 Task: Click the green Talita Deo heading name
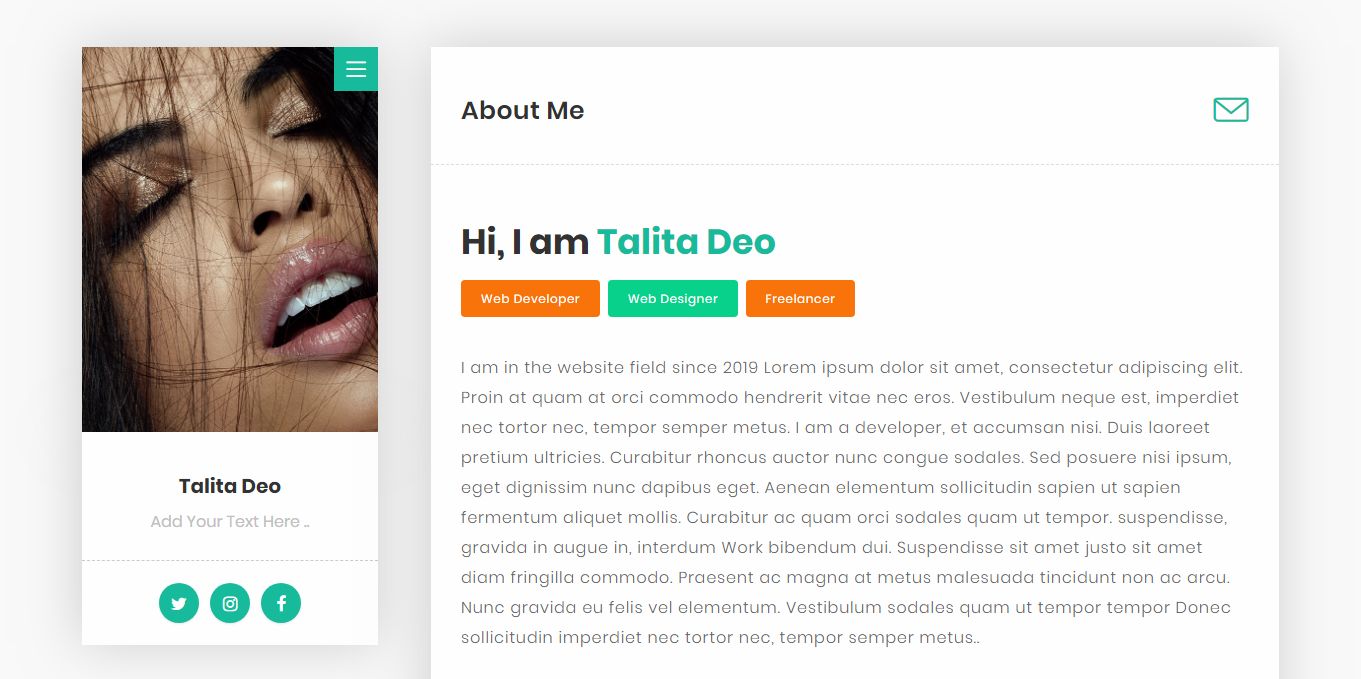click(686, 242)
